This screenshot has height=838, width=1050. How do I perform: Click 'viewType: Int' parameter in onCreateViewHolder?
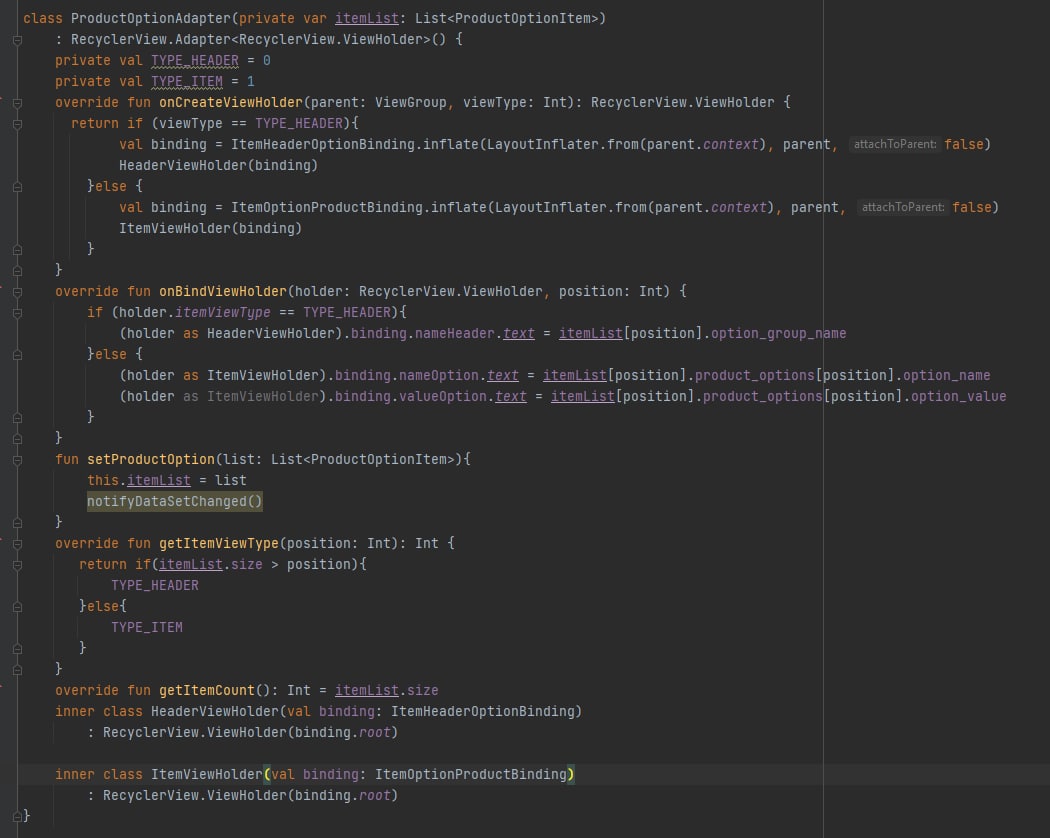click(x=515, y=102)
